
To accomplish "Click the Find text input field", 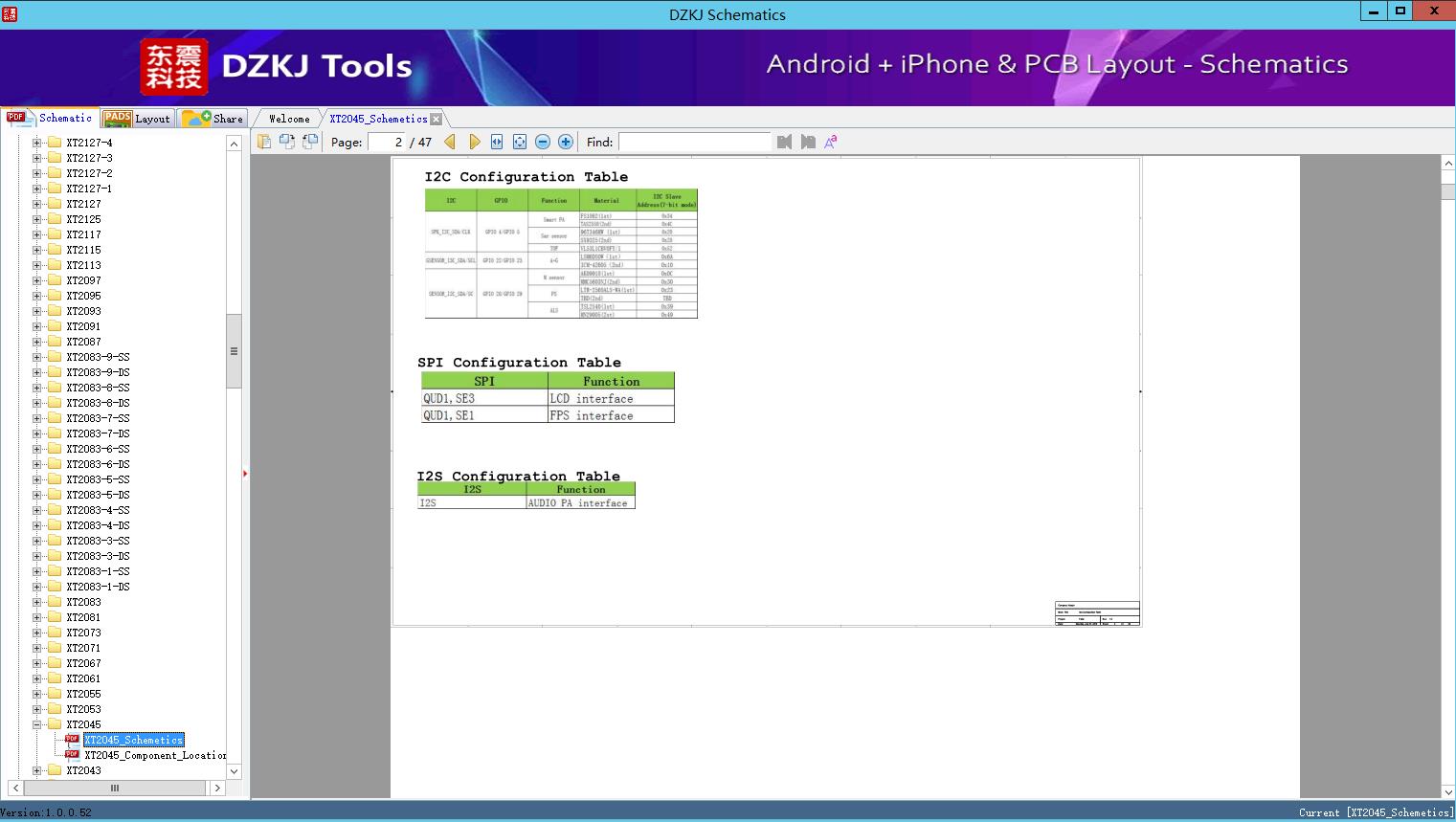I will [694, 142].
